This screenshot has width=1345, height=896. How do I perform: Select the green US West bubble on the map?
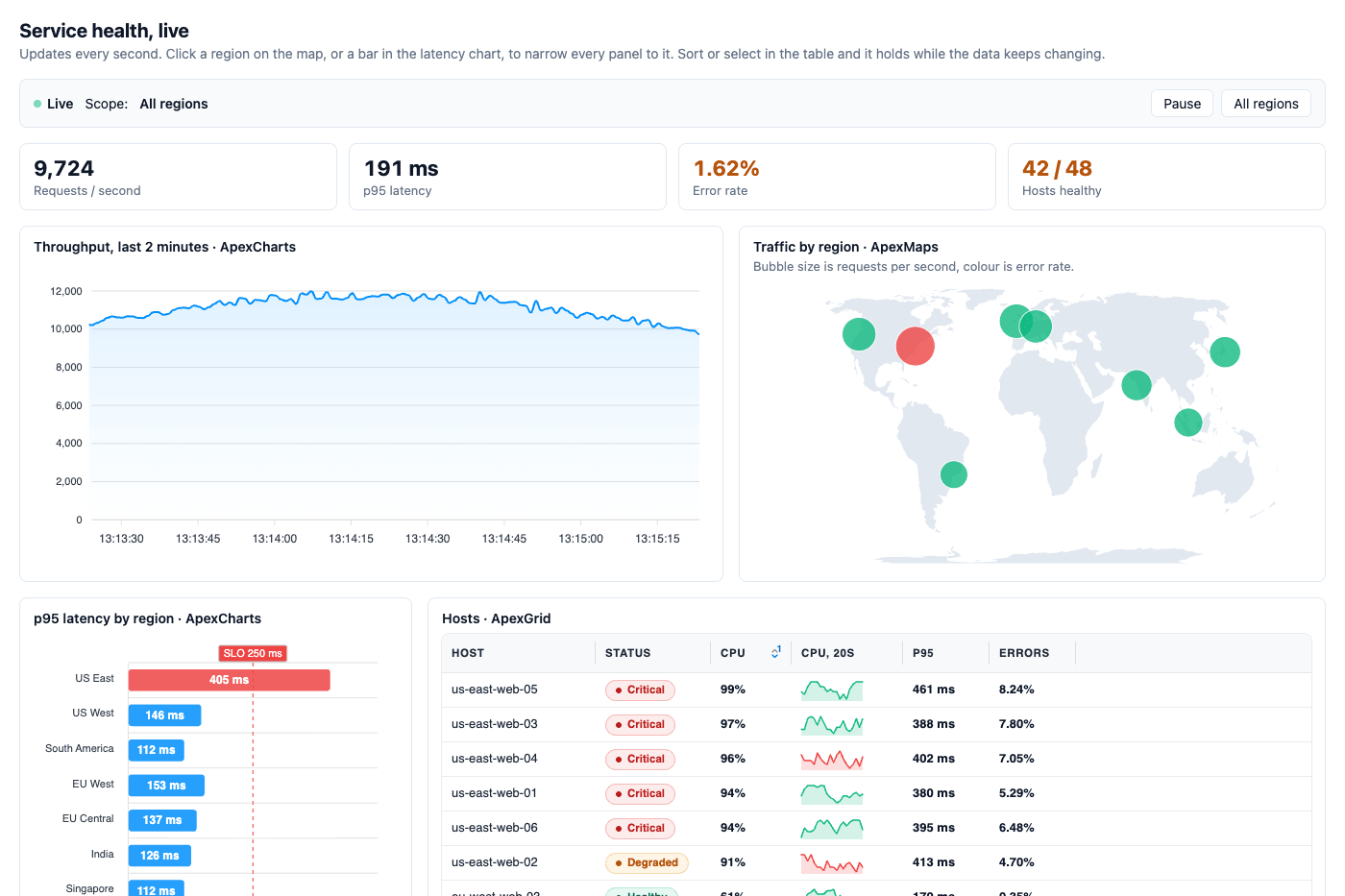pyautogui.click(x=859, y=334)
